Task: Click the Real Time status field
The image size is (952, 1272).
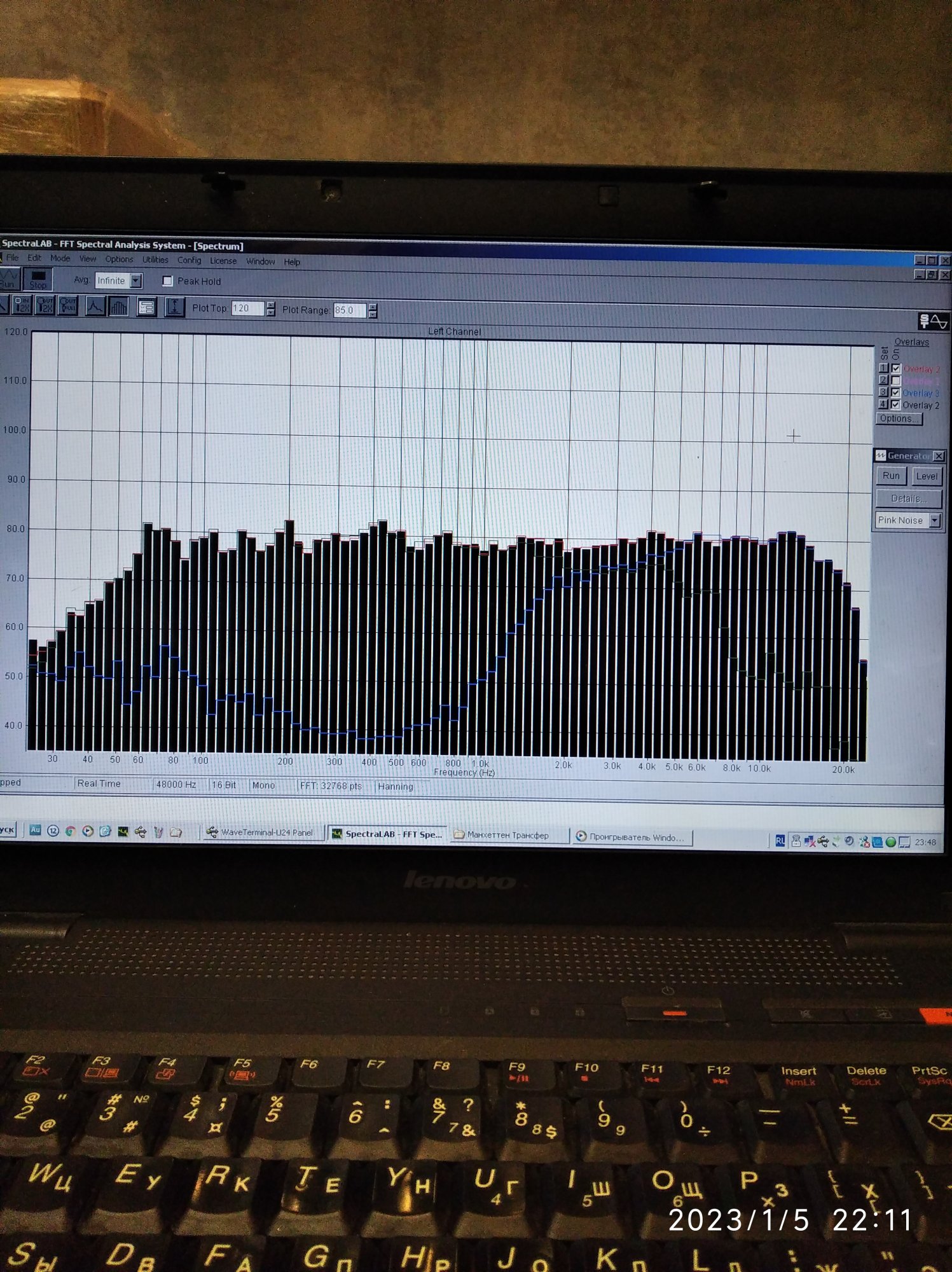Action: [112, 784]
